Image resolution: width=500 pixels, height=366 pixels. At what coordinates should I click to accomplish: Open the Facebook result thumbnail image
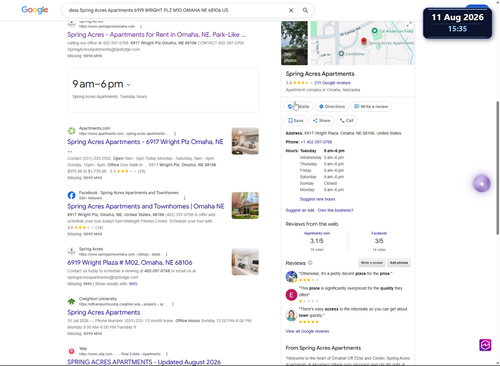click(245, 205)
